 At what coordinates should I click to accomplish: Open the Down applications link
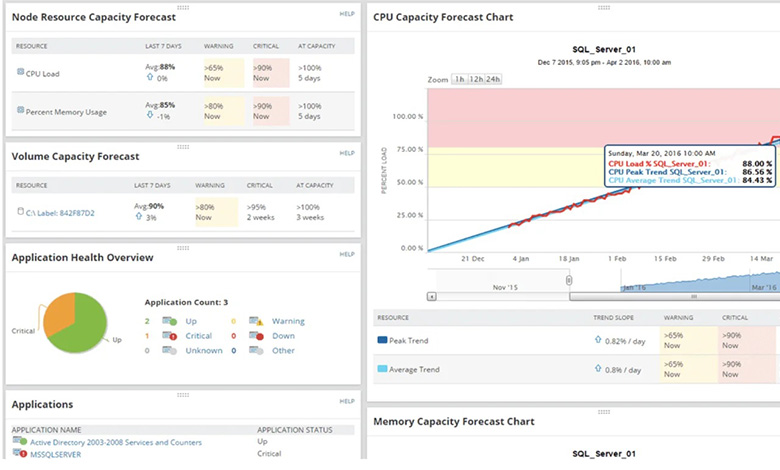point(283,336)
